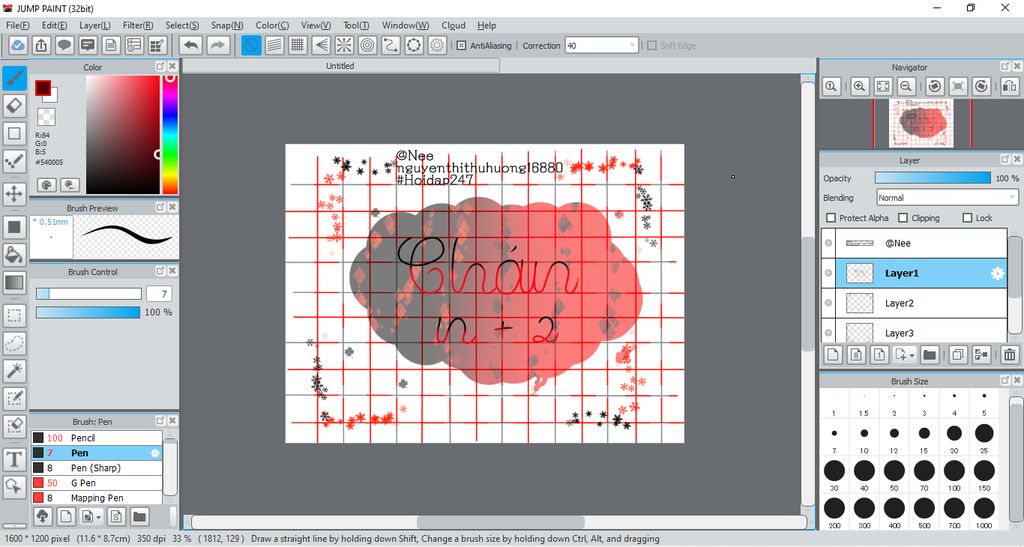Select the Magic Wand tool
Viewport: 1024px width, 547px height.
point(14,371)
